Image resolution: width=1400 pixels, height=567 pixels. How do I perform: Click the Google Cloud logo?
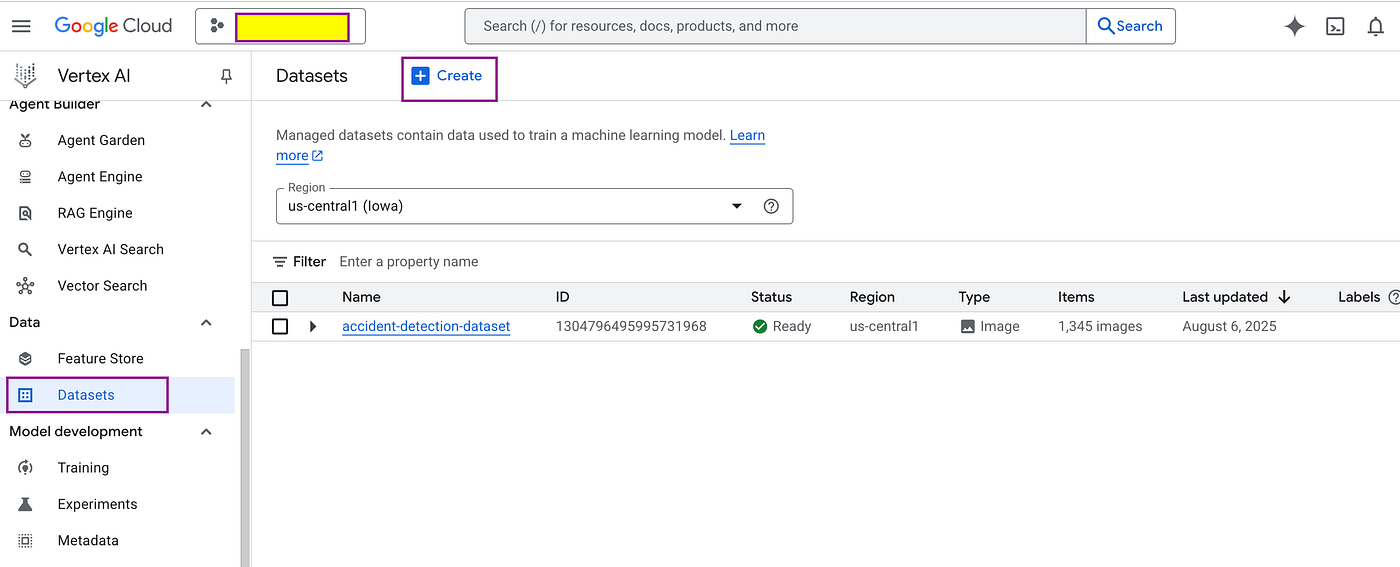point(113,26)
